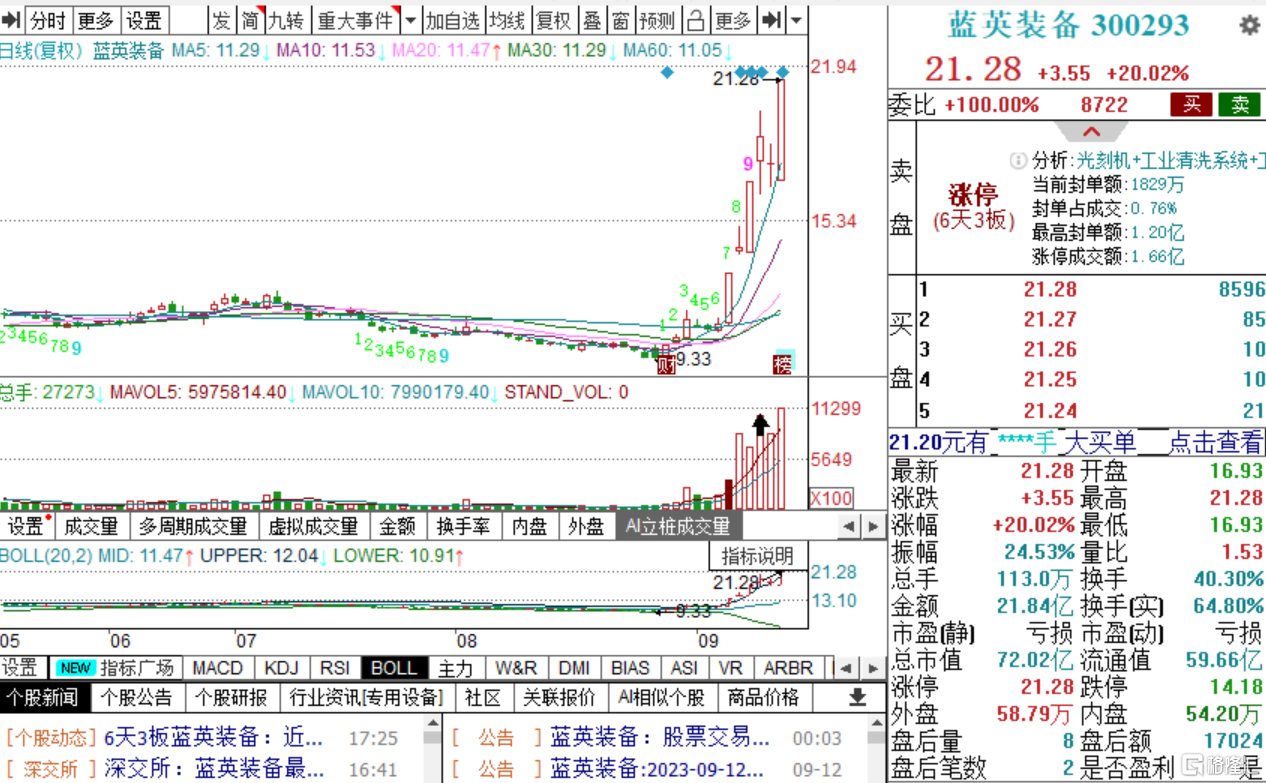Click the collapse-right arrow icon after 更多
This screenshot has height=783, width=1266.
[x=771, y=19]
